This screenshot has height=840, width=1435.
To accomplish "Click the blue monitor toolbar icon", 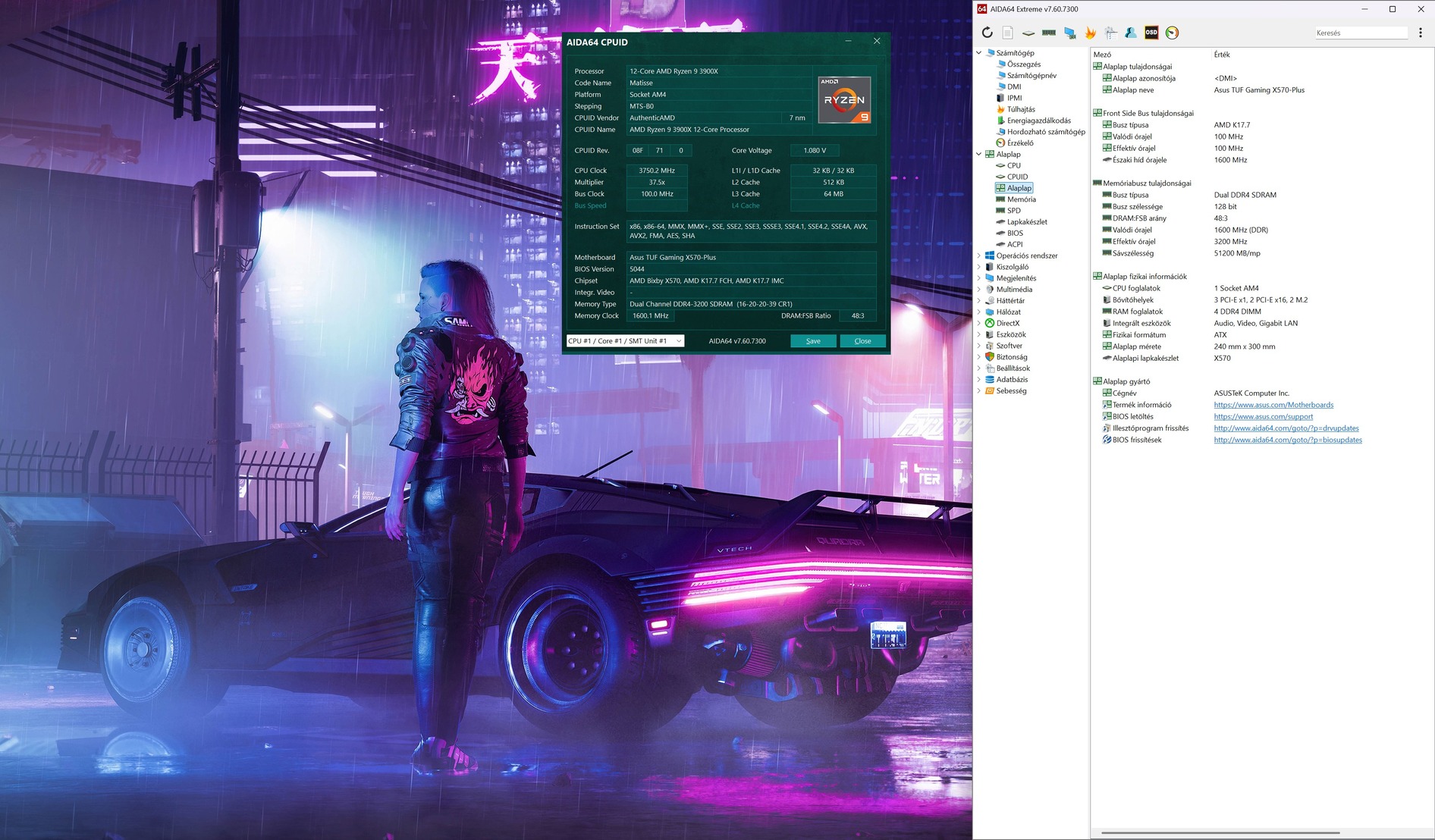I will [1069, 33].
